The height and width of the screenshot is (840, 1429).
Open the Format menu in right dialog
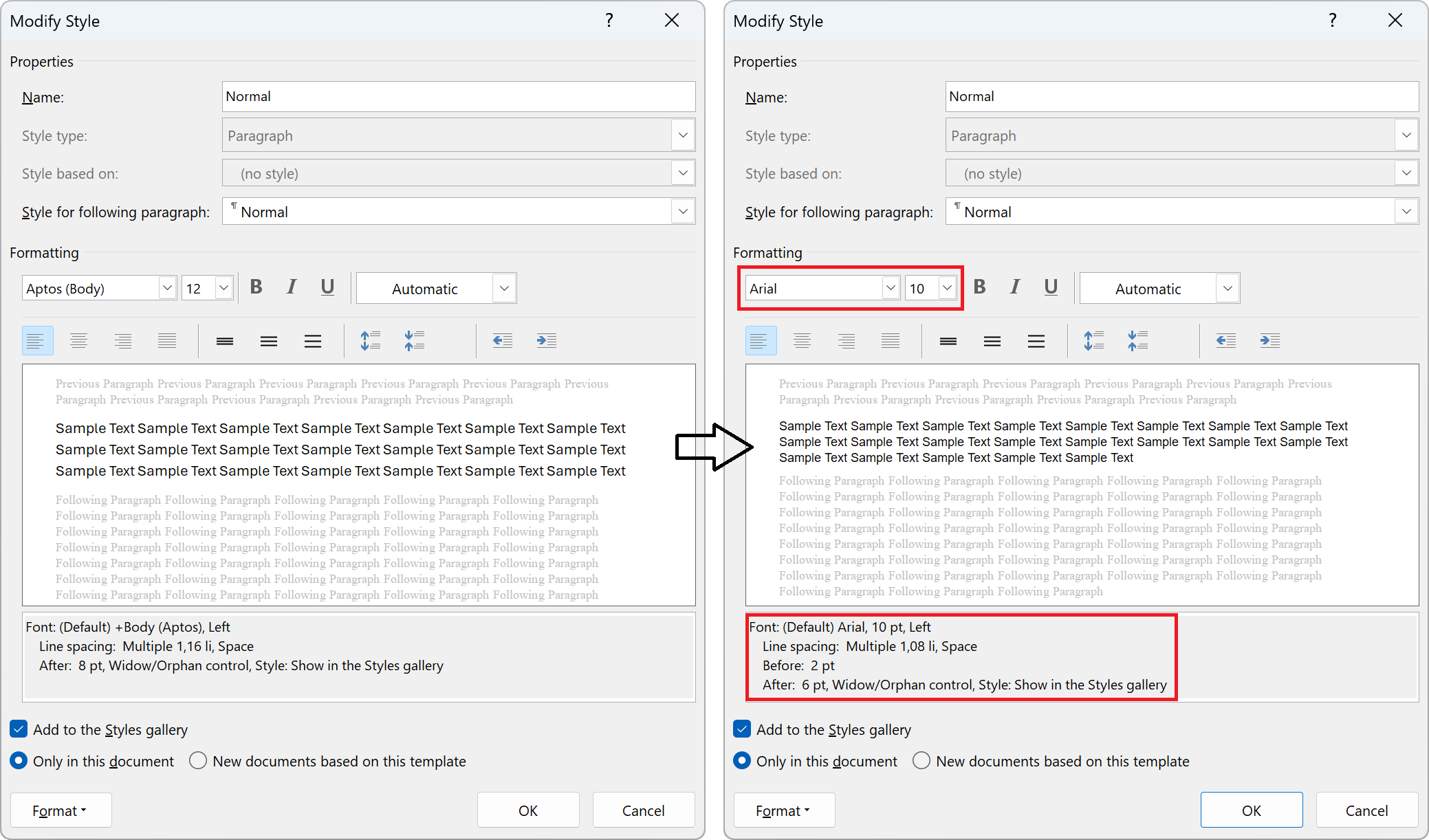click(x=784, y=810)
